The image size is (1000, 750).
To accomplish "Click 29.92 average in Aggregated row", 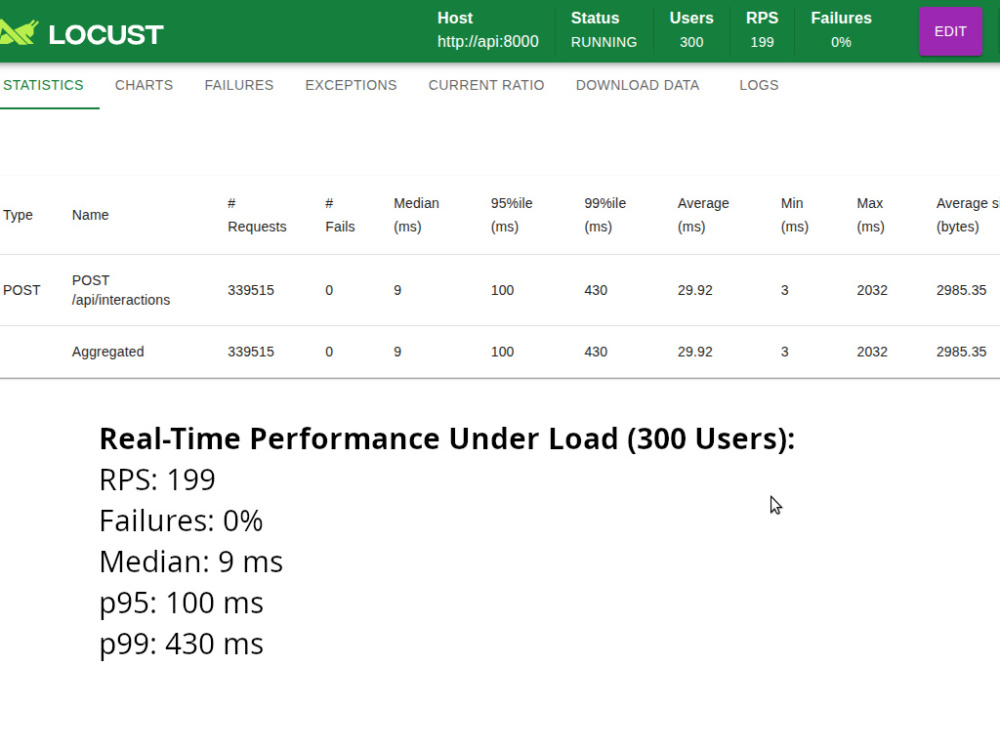I will tap(695, 351).
